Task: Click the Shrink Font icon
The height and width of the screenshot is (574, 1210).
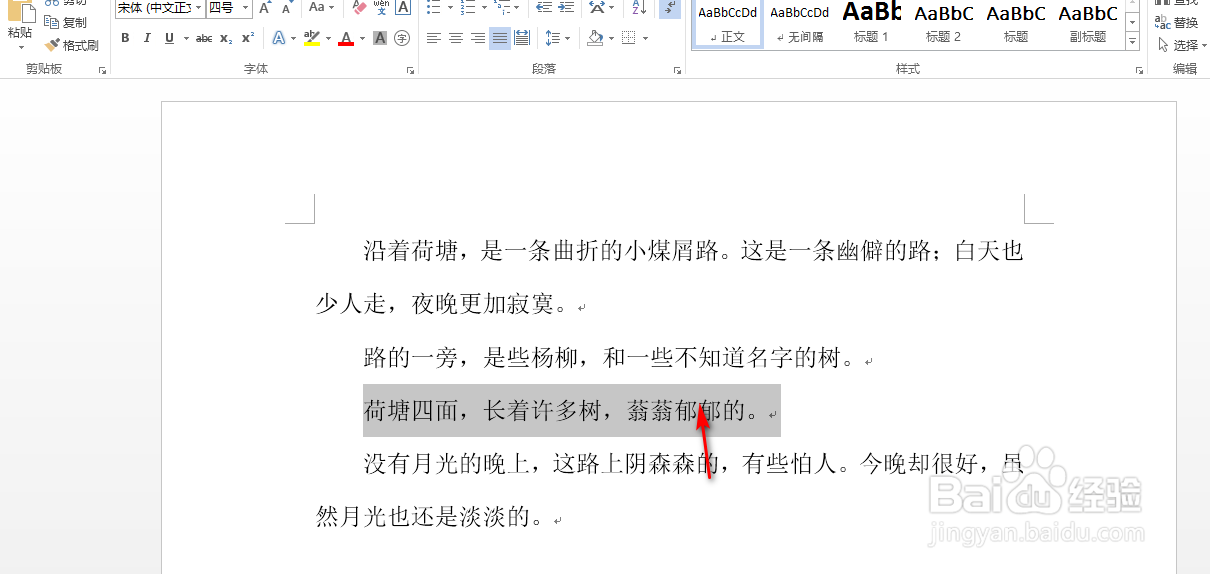Action: pos(287,8)
